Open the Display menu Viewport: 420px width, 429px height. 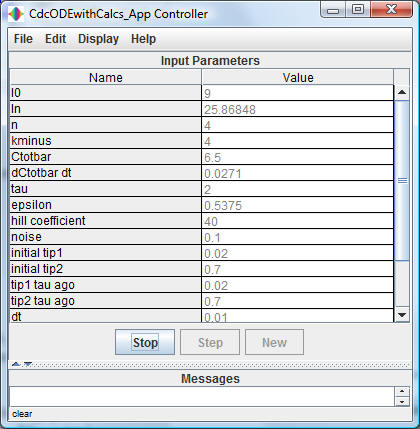point(98,39)
